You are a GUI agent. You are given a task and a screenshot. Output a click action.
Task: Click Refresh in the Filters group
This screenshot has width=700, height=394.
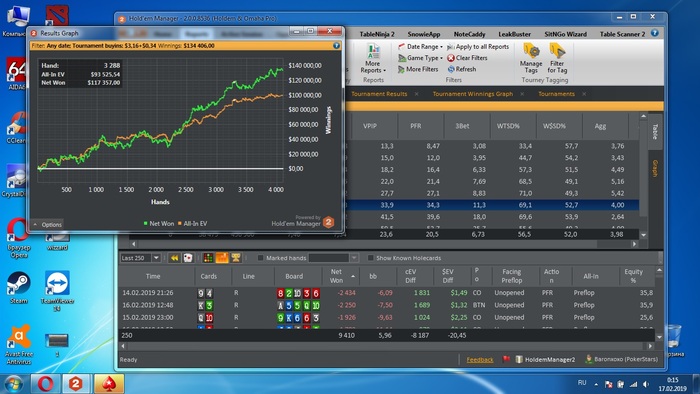click(462, 69)
